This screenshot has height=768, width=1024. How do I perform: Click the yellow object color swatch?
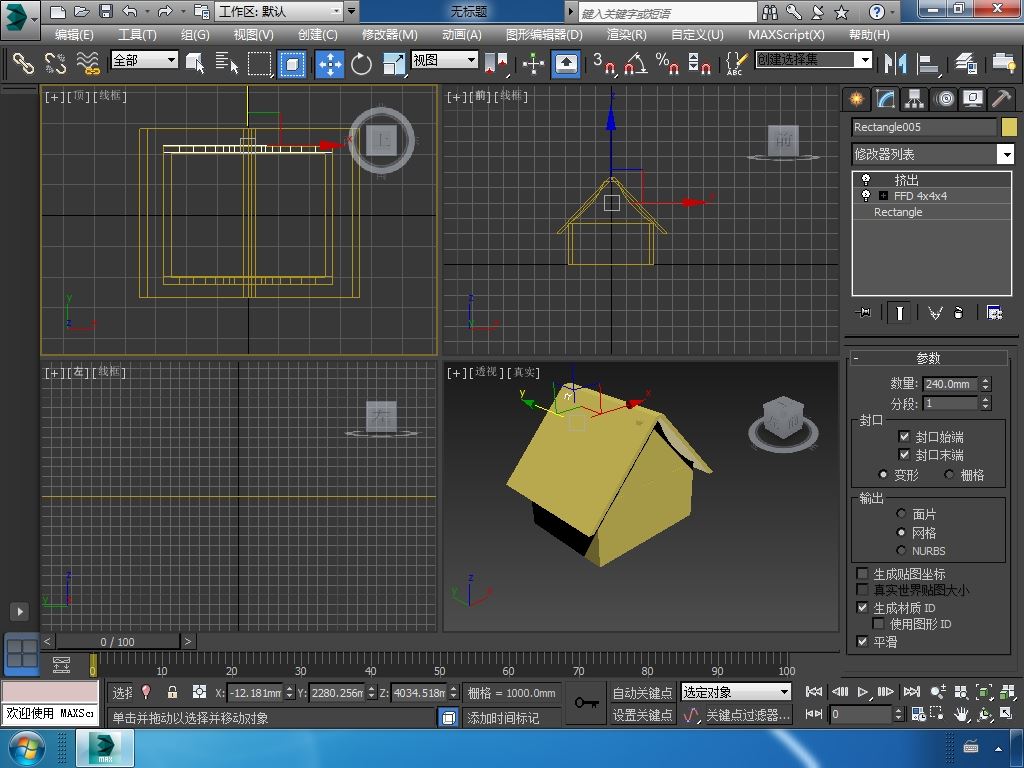click(x=1009, y=127)
